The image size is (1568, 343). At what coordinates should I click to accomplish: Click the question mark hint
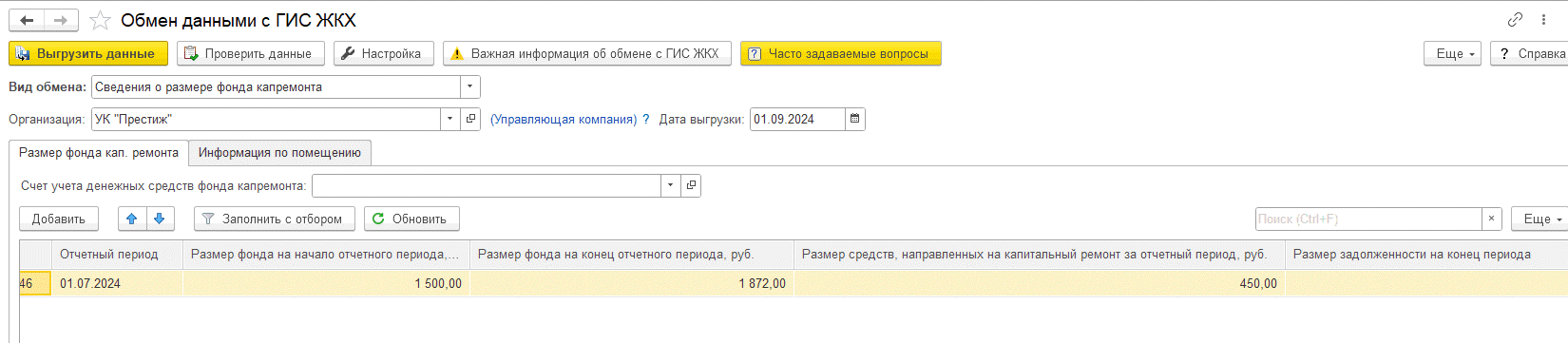pos(646,119)
